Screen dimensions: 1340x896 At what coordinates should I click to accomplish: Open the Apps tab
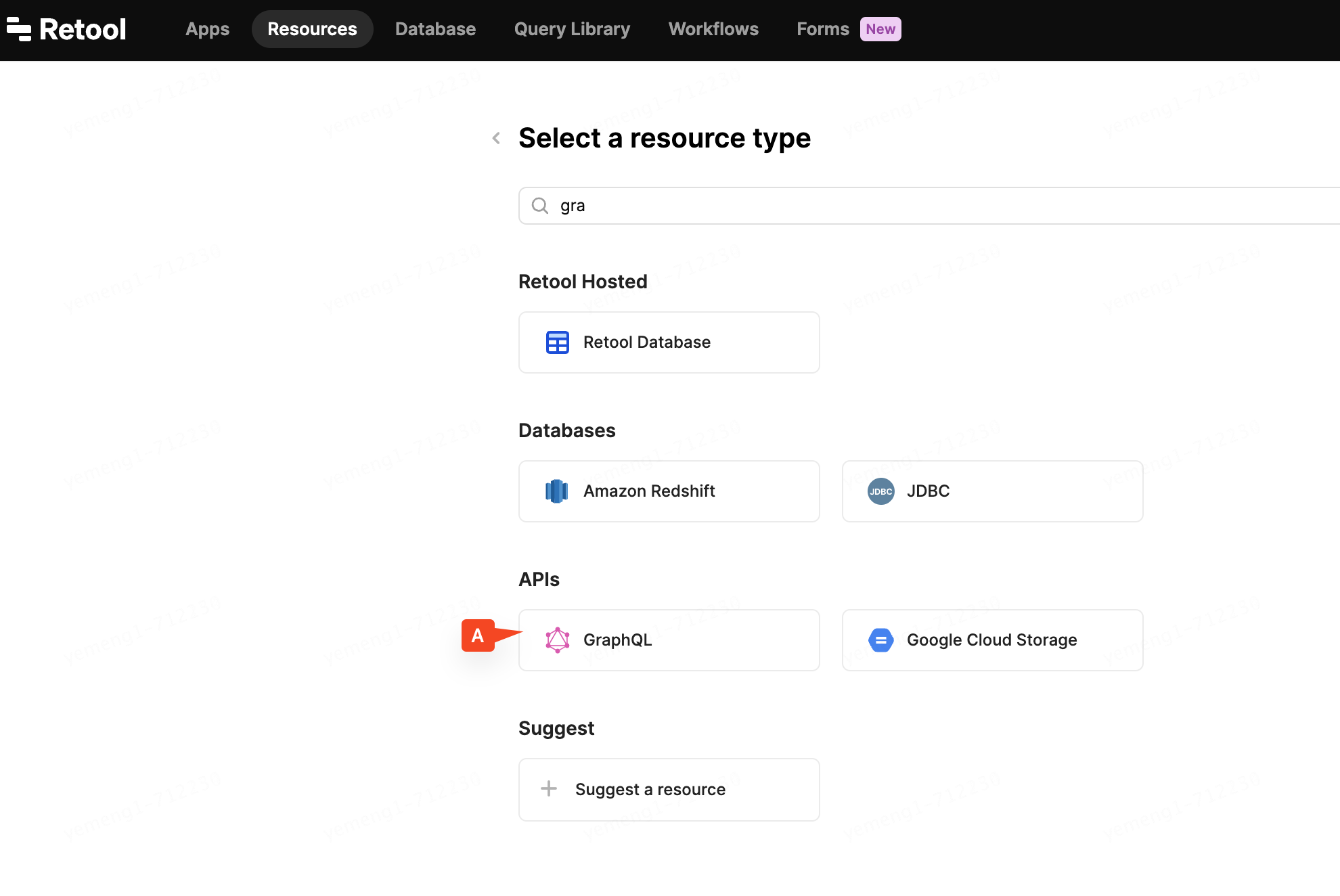(x=207, y=29)
